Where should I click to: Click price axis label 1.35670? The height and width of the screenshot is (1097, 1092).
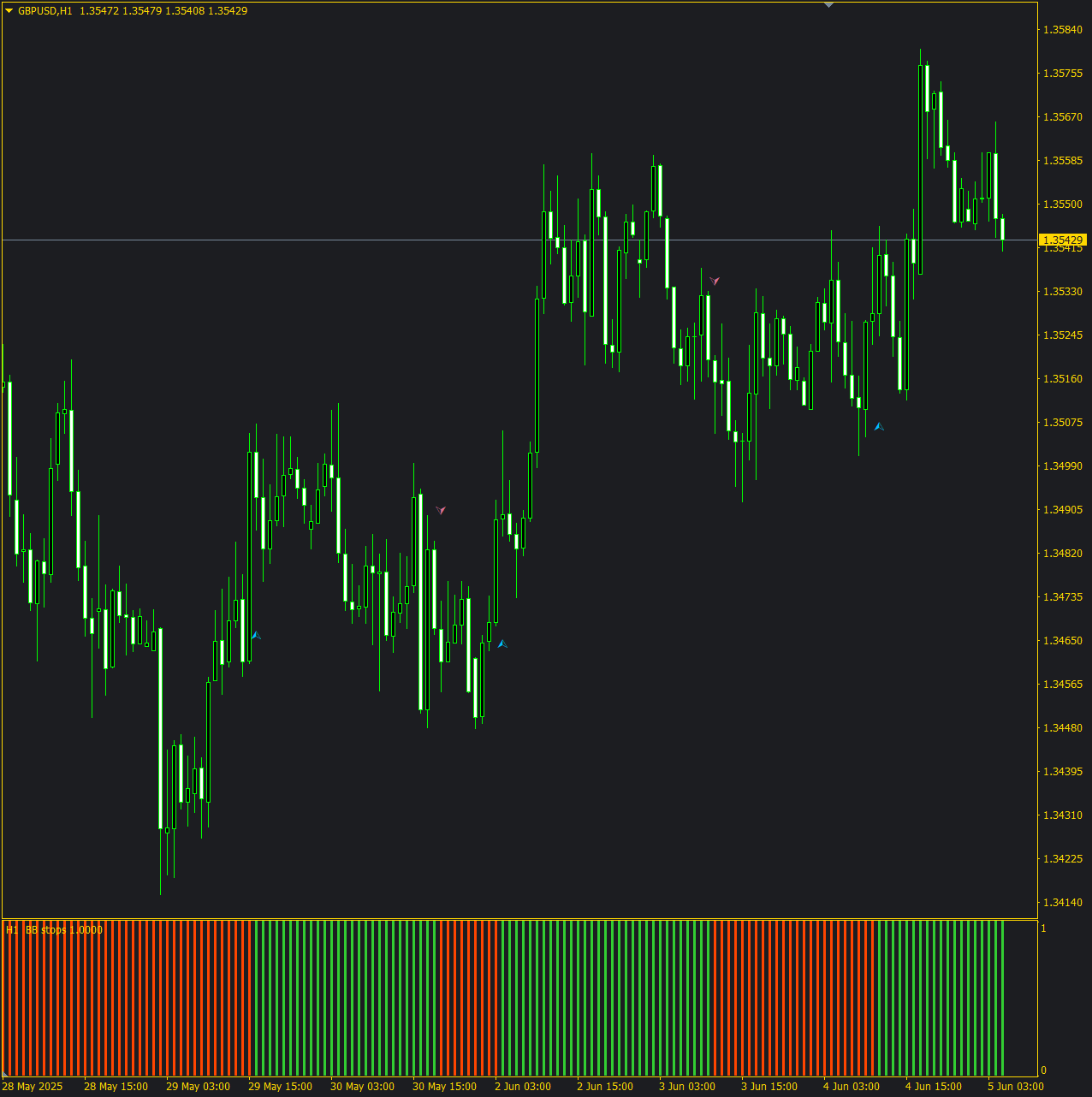point(1062,117)
